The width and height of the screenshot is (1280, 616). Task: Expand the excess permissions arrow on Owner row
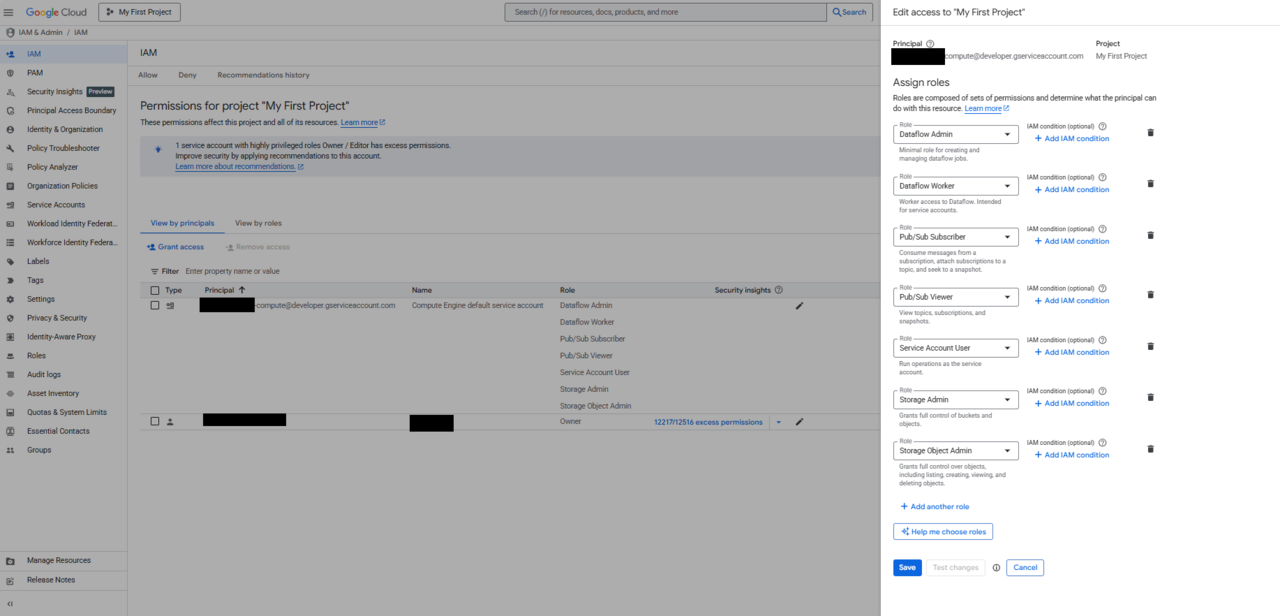tap(778, 422)
